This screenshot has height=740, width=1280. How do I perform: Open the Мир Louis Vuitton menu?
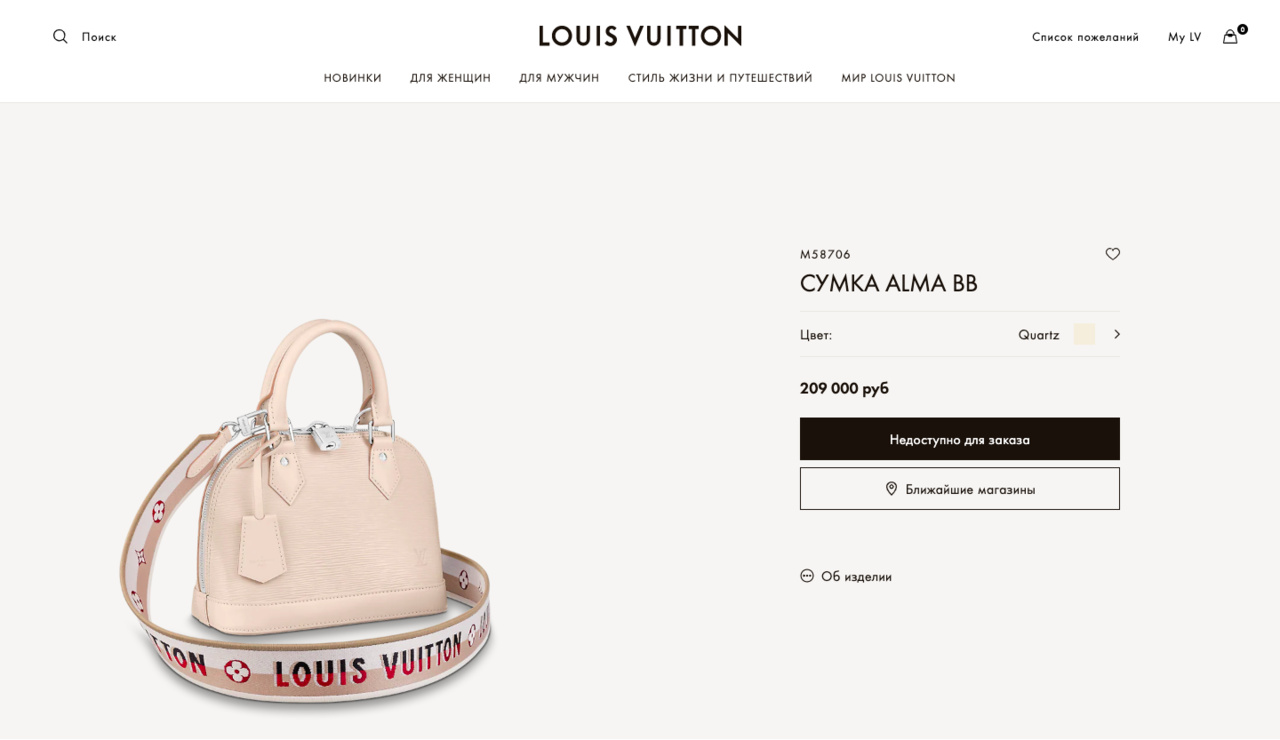pyautogui.click(x=898, y=78)
